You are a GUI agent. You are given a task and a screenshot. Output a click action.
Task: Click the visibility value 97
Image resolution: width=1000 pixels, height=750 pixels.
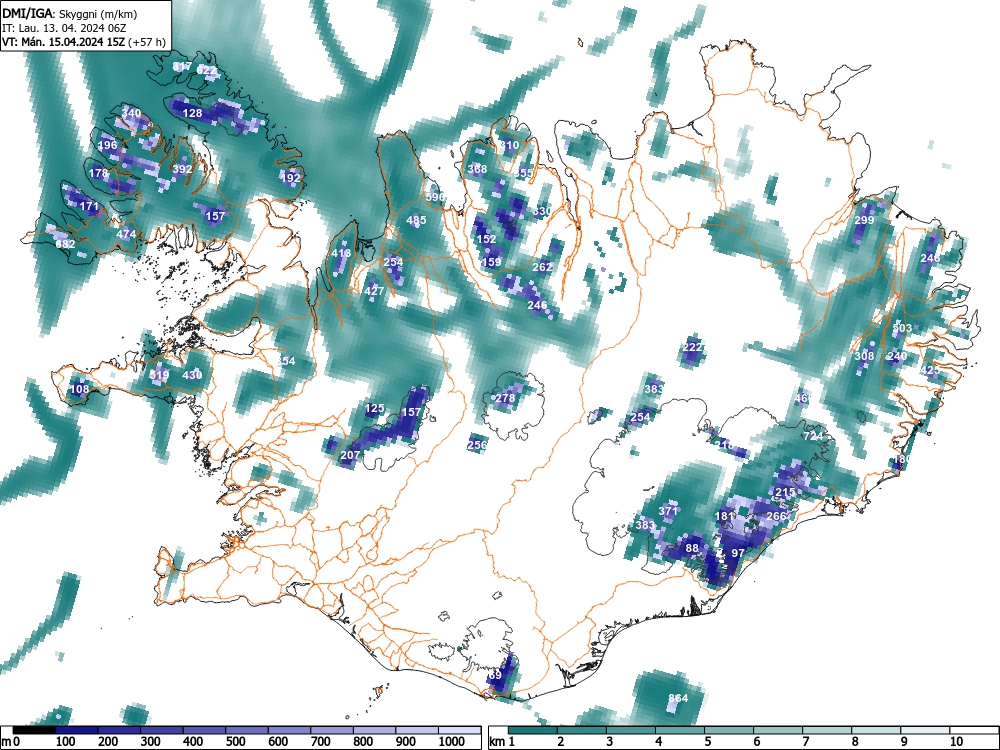click(x=738, y=553)
